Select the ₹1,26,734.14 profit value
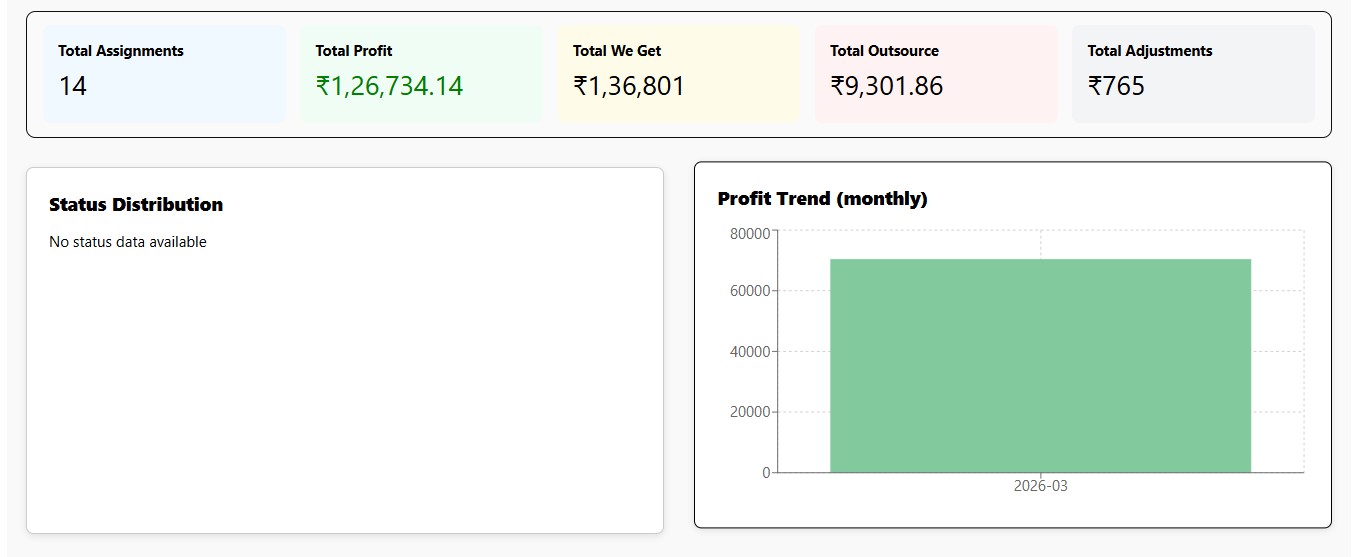The width and height of the screenshot is (1353, 557). coord(389,86)
